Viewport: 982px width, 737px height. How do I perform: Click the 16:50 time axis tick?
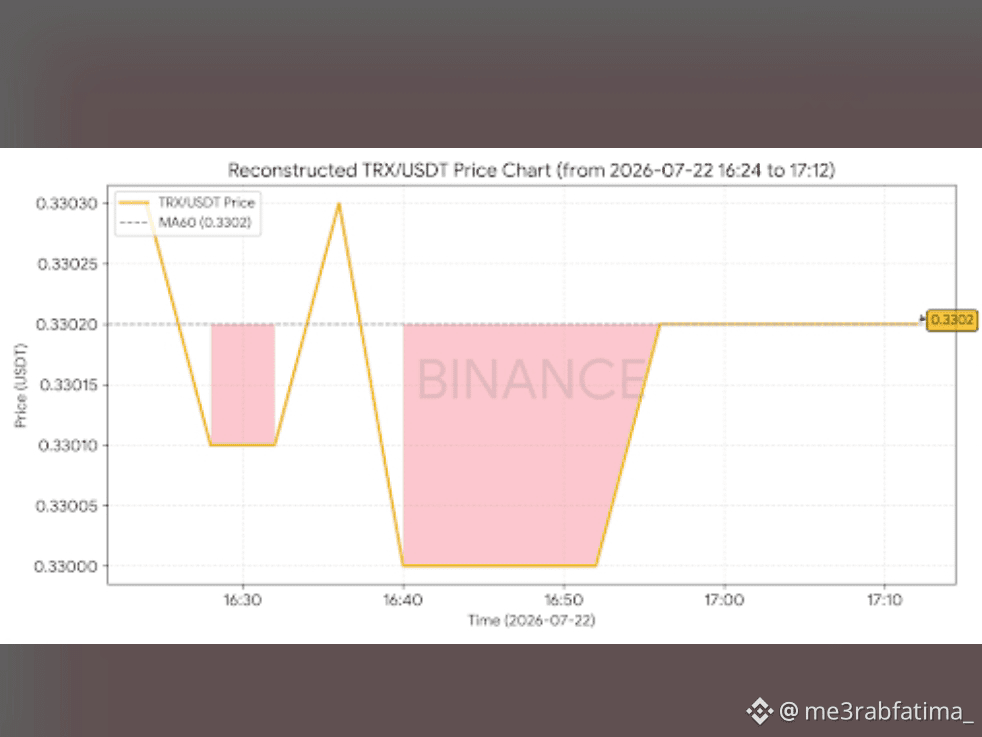click(564, 600)
